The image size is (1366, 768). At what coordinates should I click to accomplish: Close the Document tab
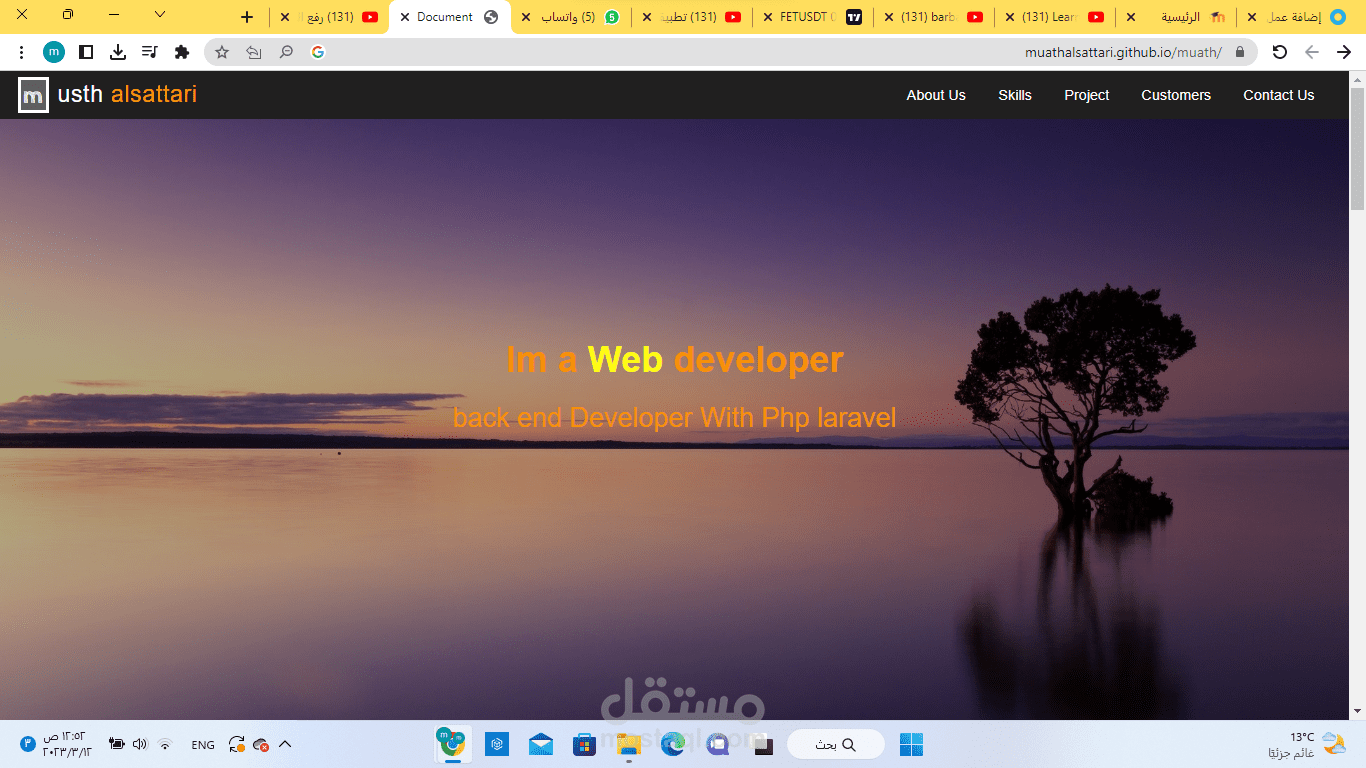pos(405,17)
